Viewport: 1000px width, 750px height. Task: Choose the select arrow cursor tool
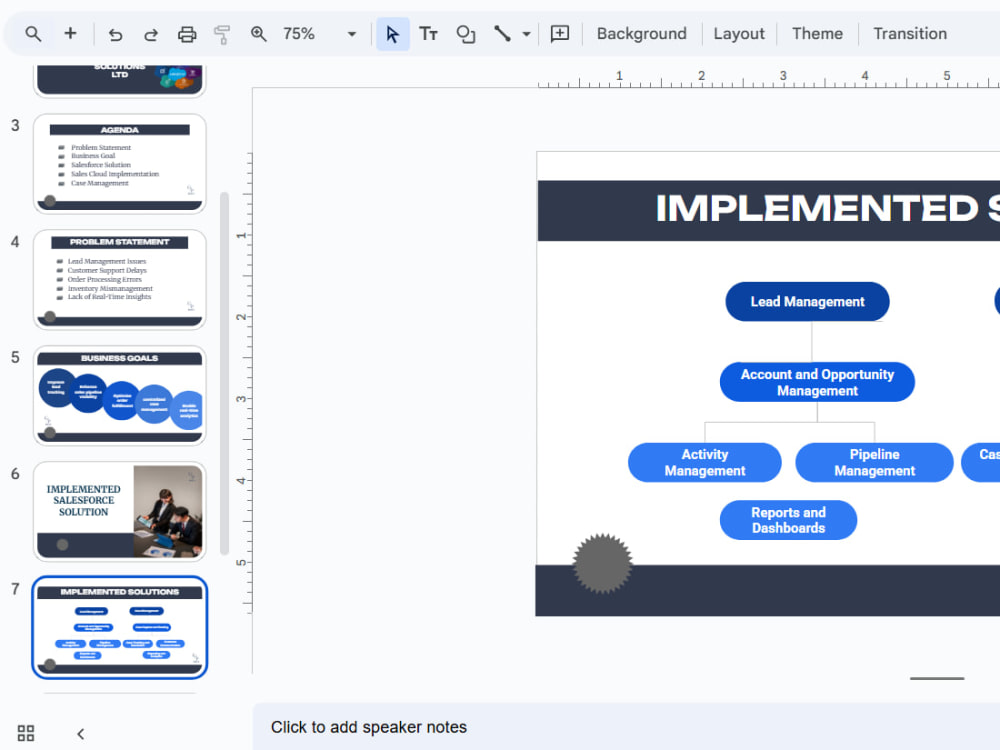(393, 34)
